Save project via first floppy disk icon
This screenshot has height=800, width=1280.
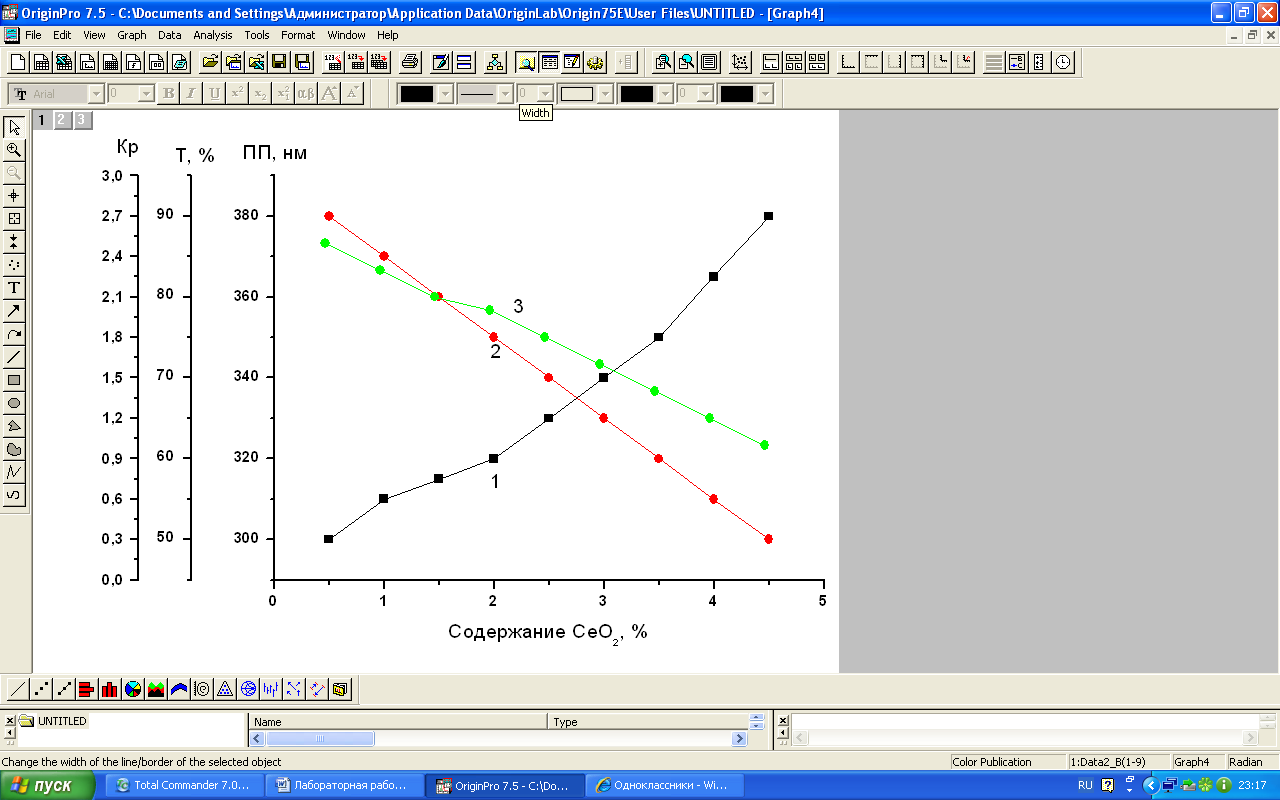(279, 62)
